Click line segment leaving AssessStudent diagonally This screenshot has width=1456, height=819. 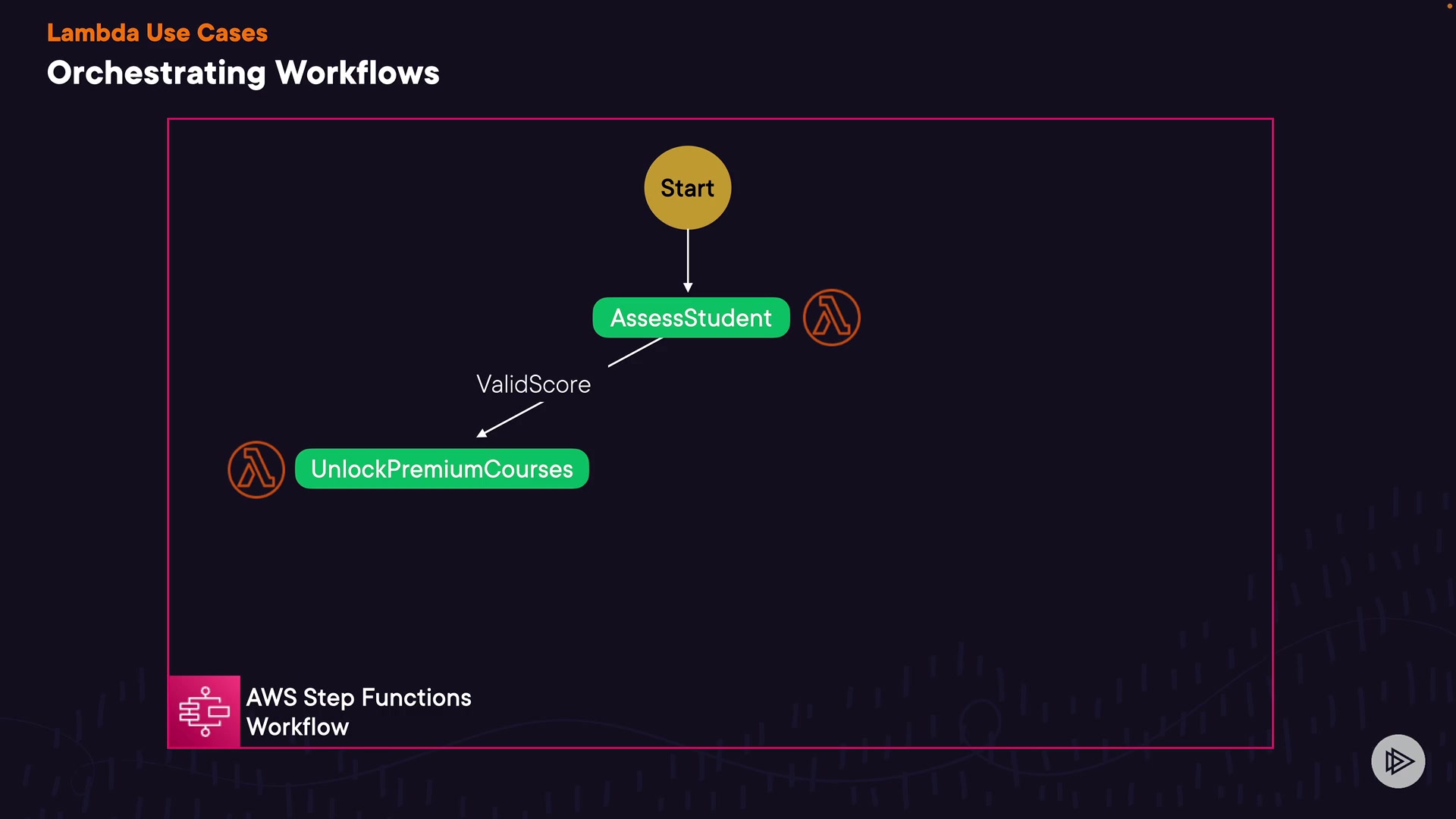[635, 353]
